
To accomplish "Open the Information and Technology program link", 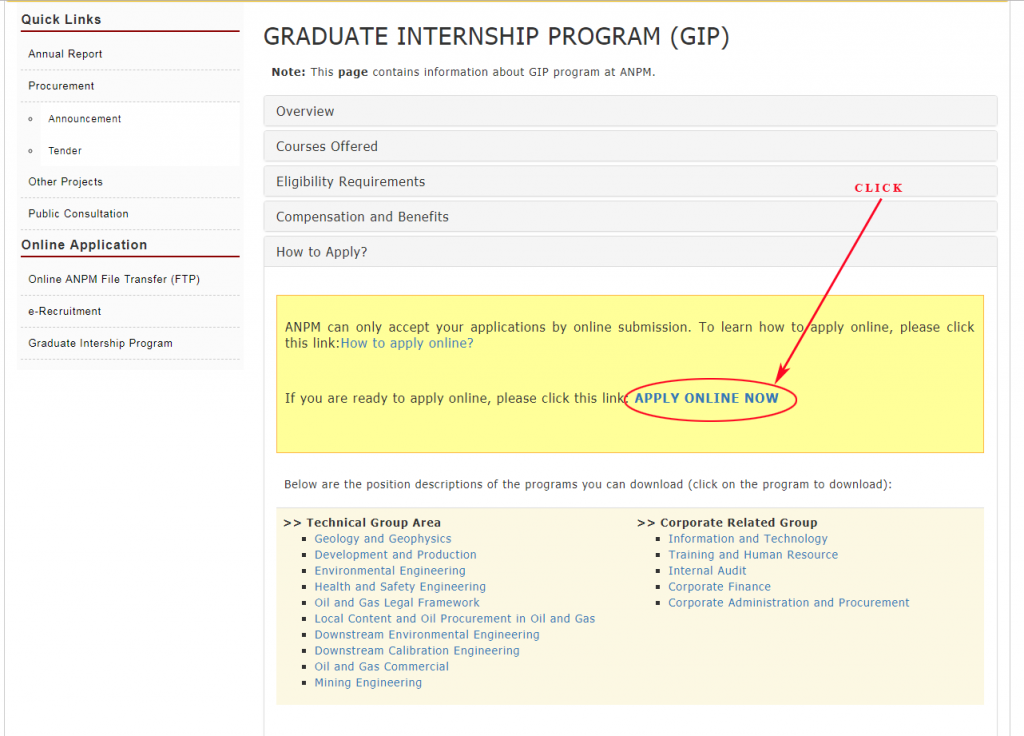I will (748, 539).
